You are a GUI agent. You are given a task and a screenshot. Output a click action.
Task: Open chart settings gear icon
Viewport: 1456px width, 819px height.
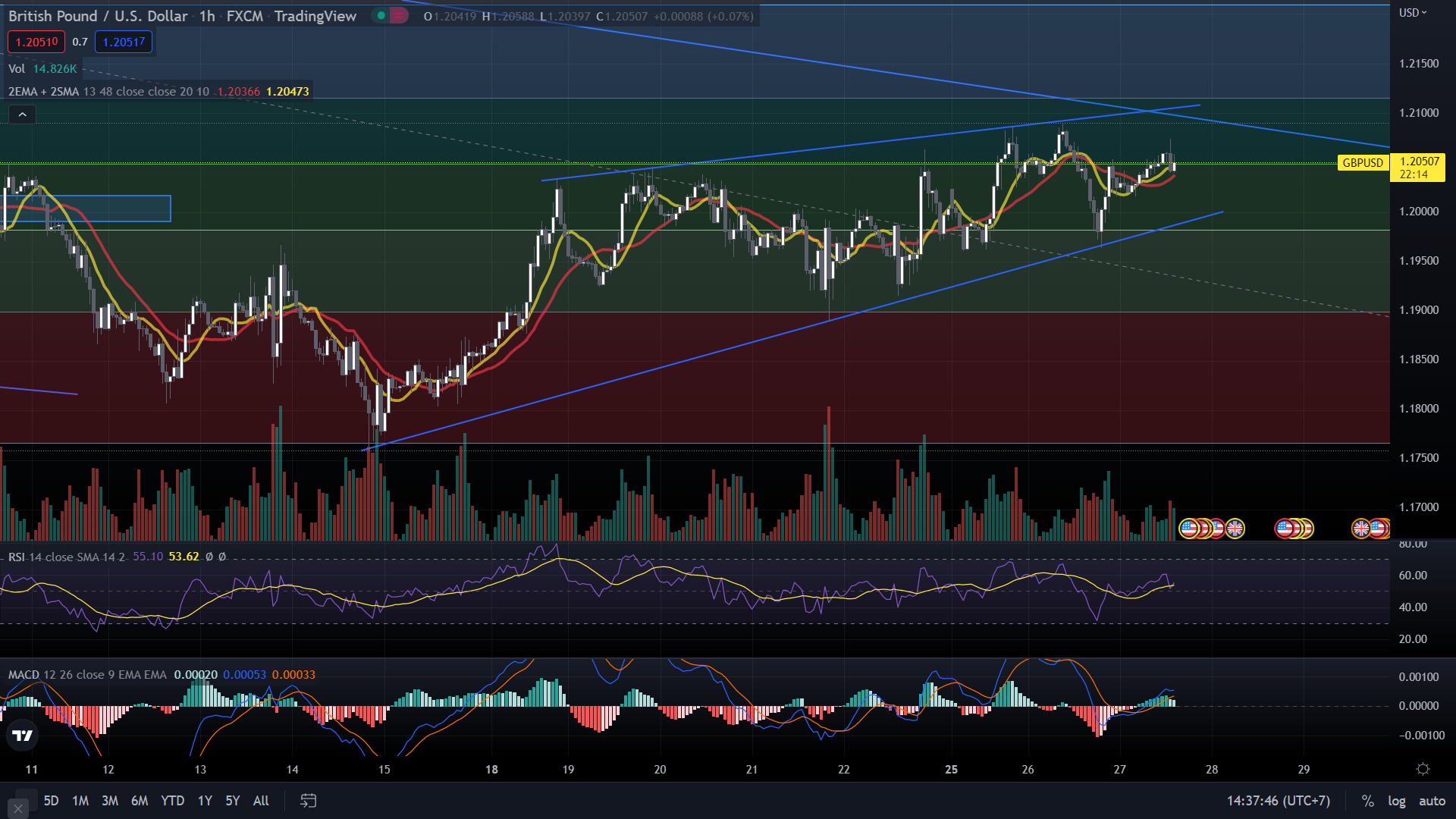click(x=1423, y=769)
